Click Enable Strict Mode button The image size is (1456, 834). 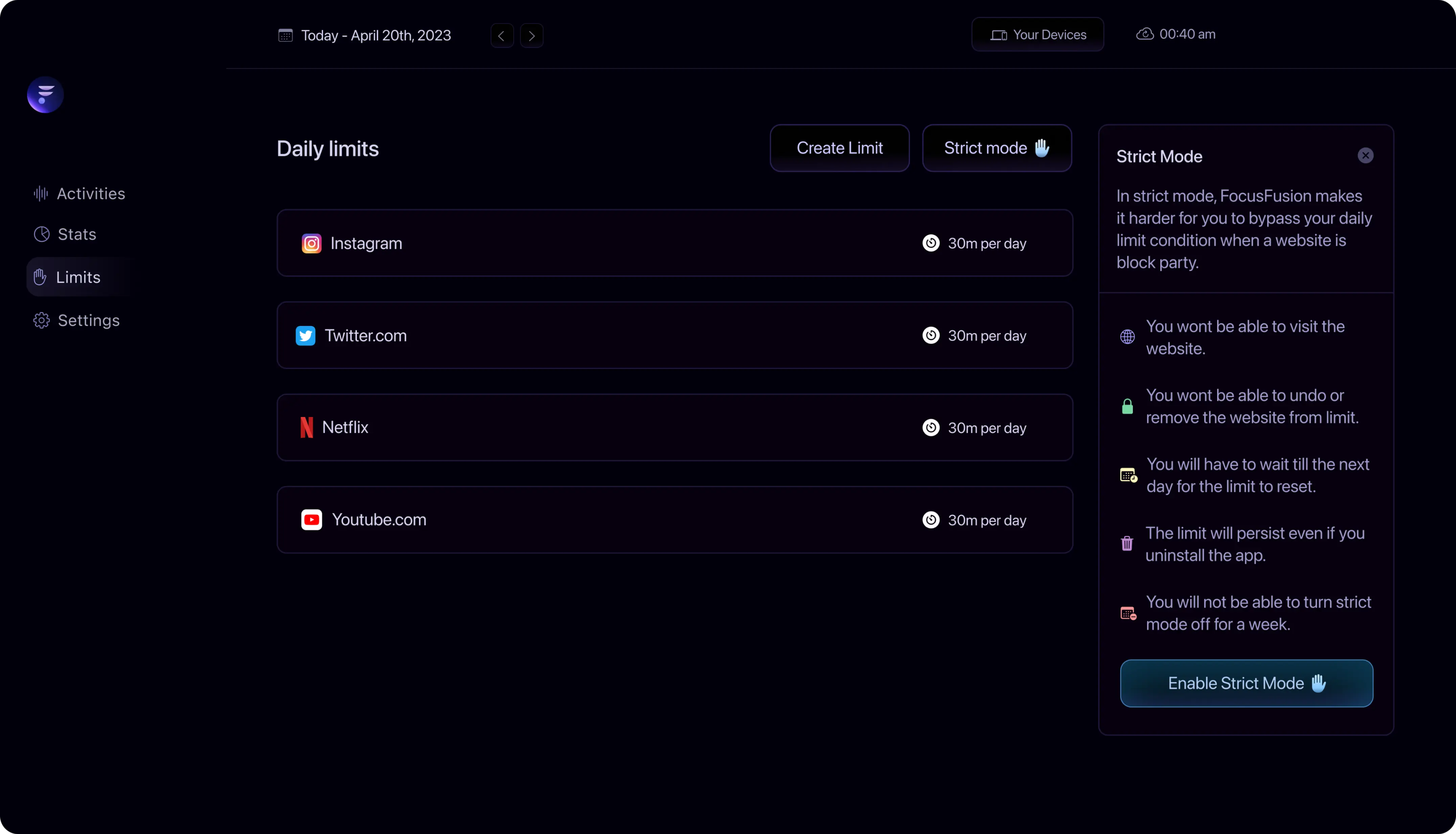click(1246, 683)
